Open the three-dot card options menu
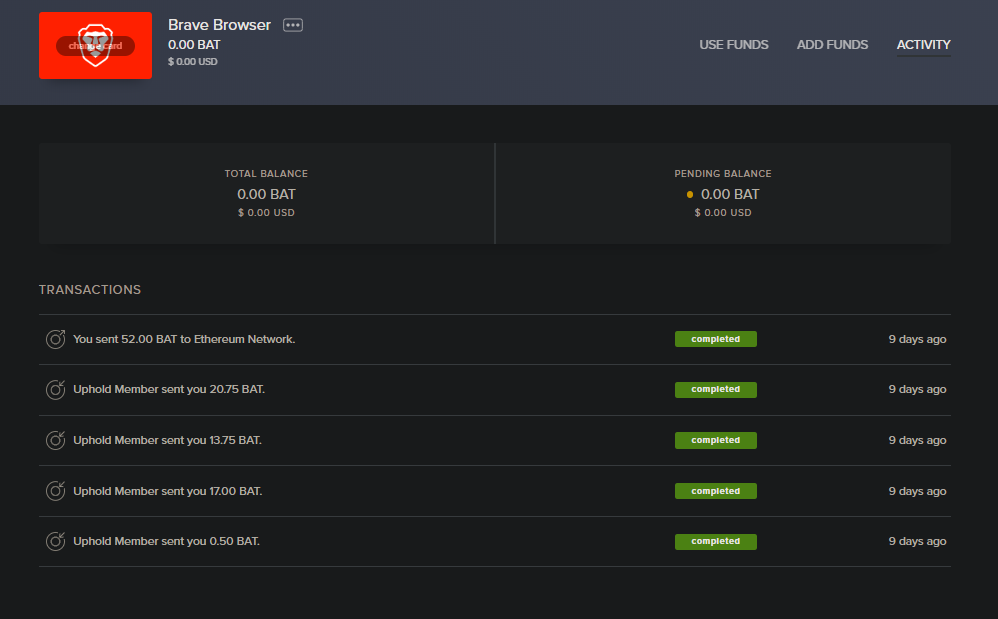Viewport: 998px width, 619px height. [293, 25]
